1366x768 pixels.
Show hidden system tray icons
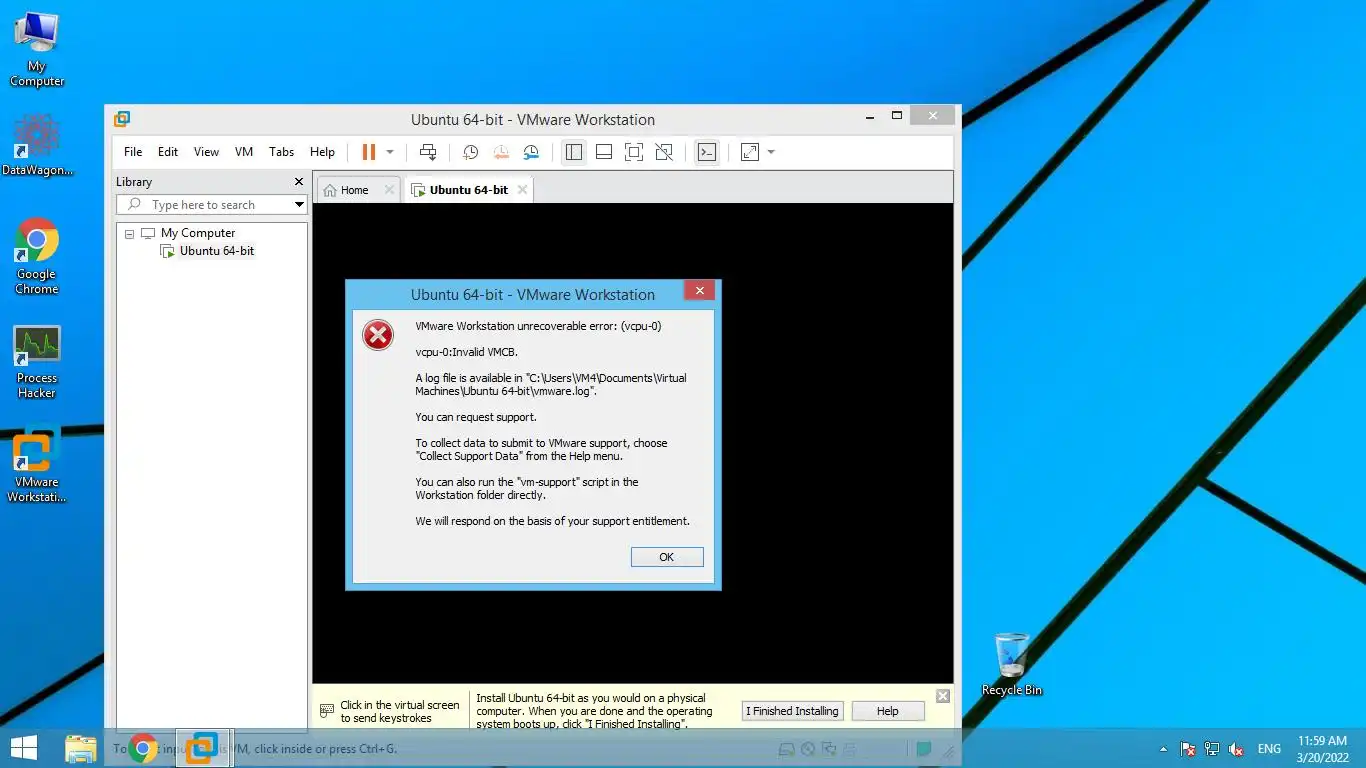click(1163, 749)
